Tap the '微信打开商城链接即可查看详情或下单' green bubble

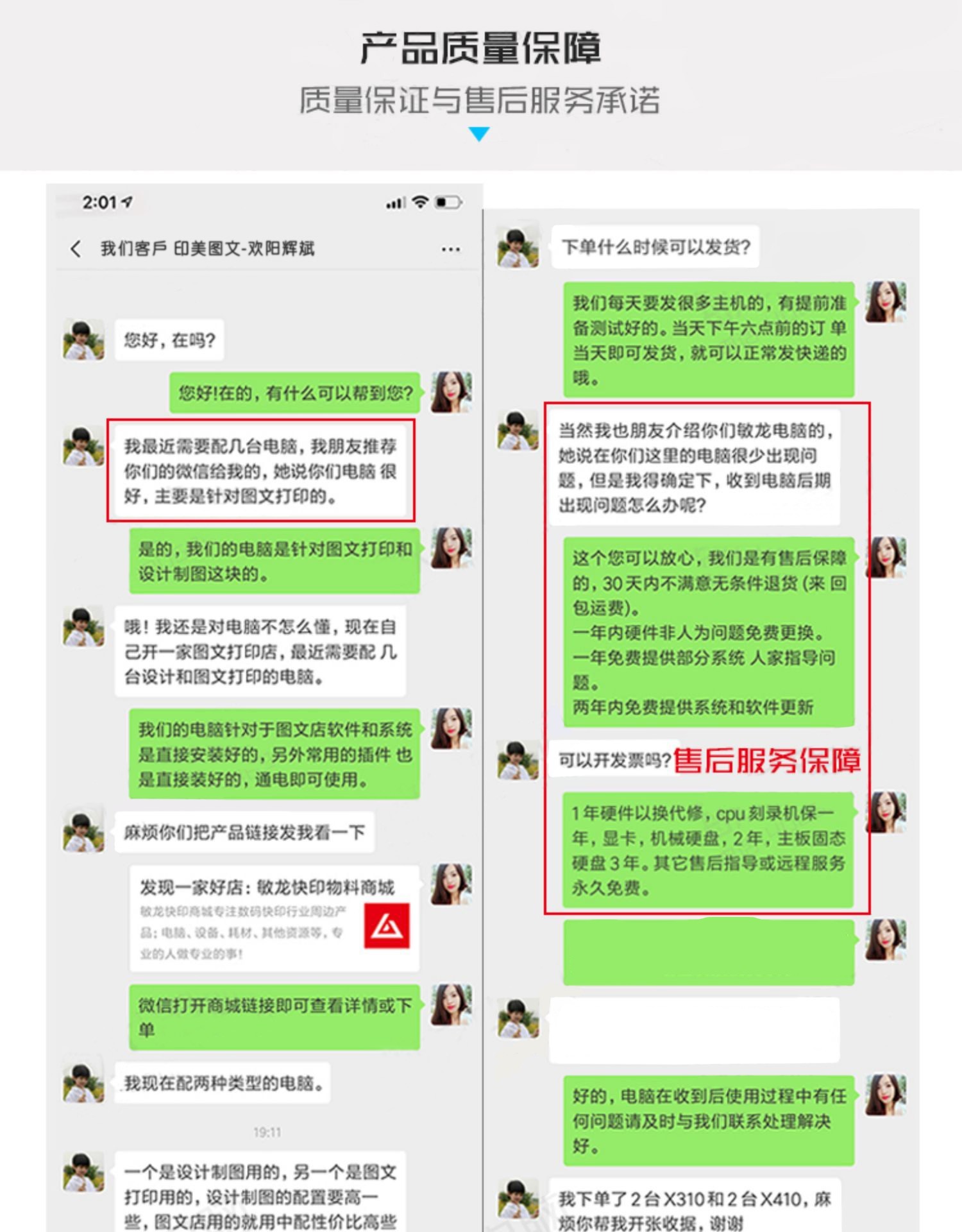coord(274,1017)
